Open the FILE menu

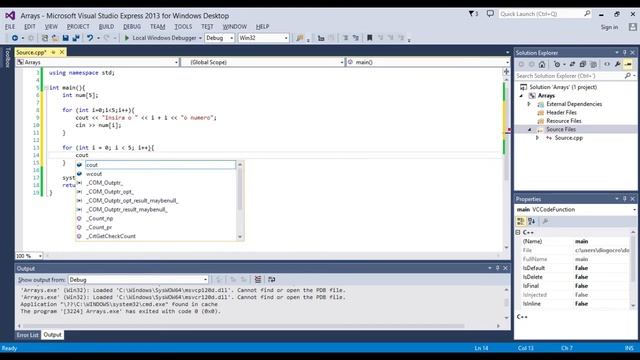(x=10, y=27)
